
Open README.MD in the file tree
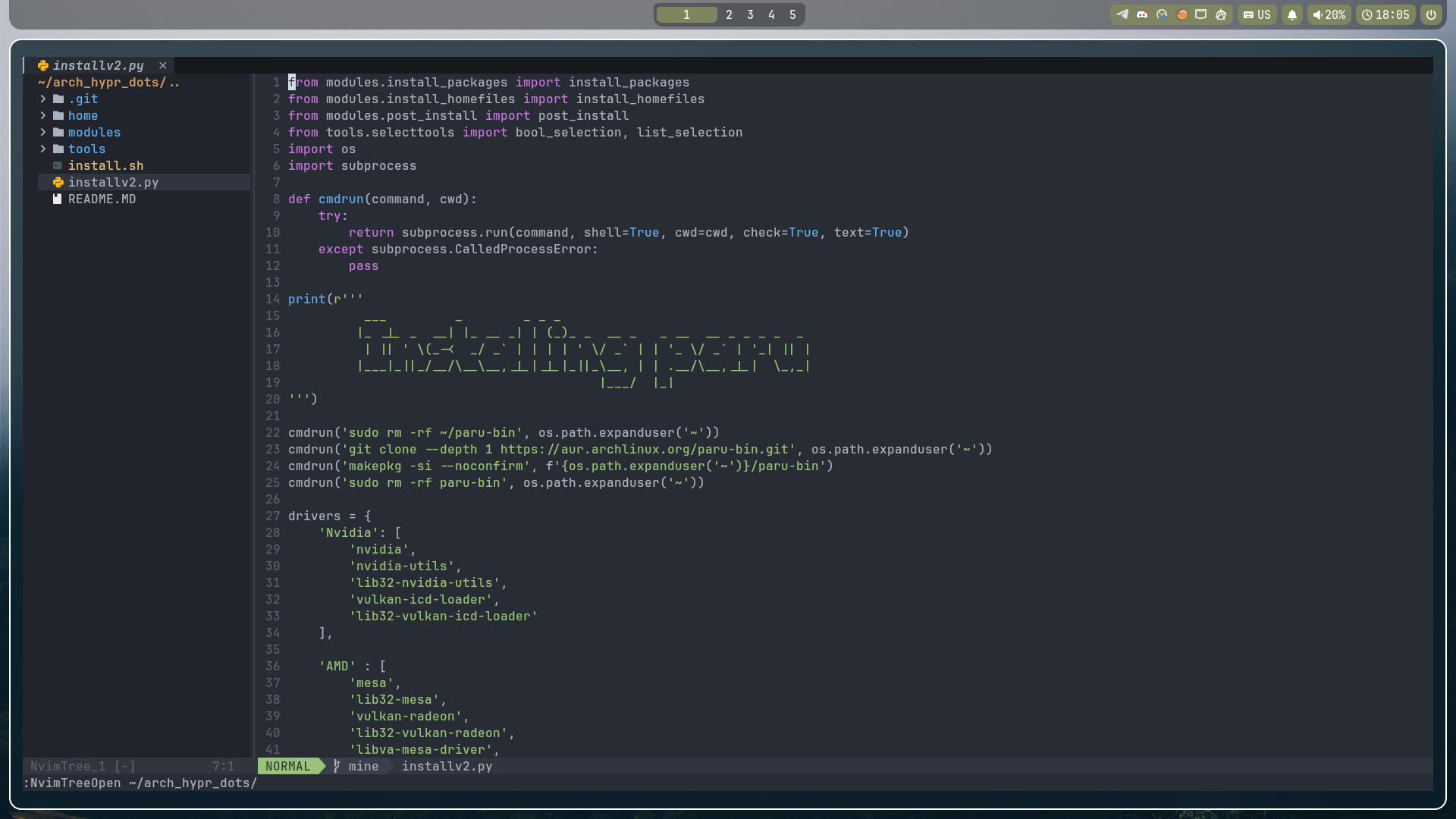point(102,199)
